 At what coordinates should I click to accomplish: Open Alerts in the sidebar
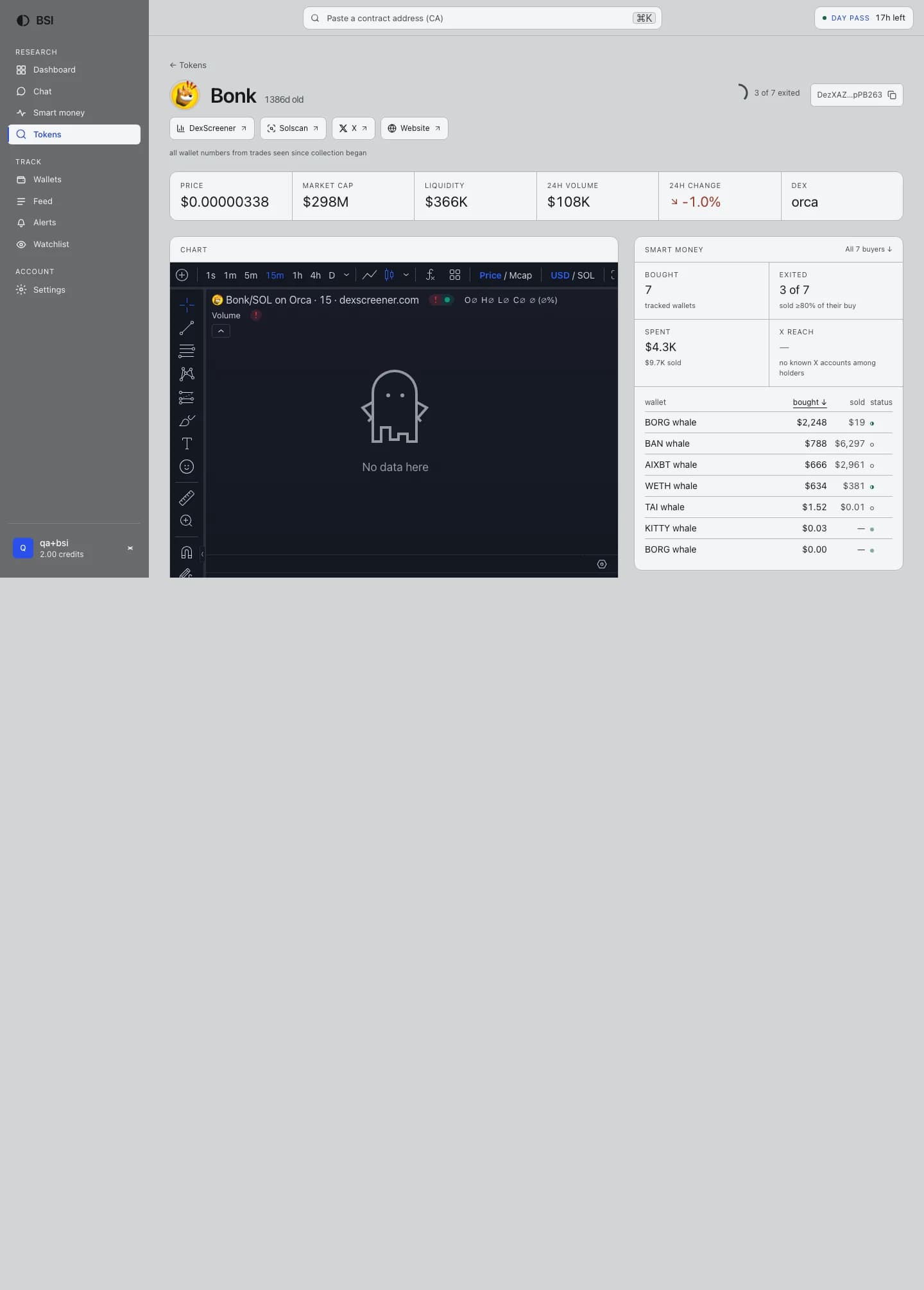click(74, 223)
